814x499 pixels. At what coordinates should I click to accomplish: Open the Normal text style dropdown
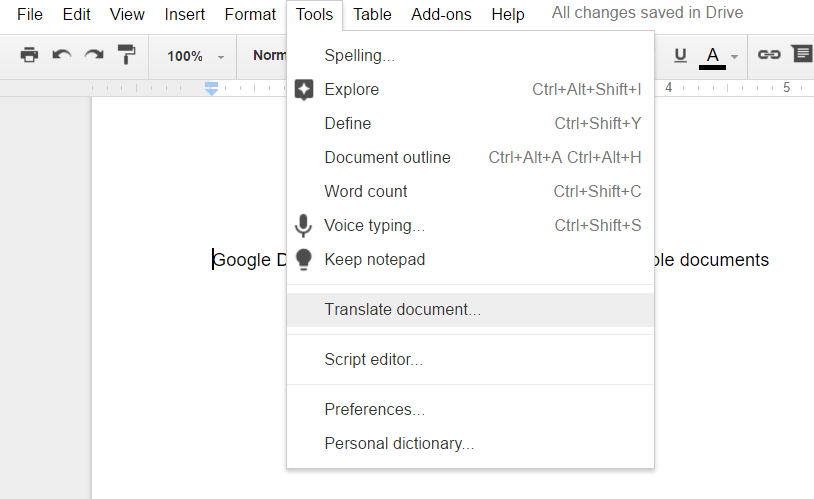pyautogui.click(x=267, y=55)
